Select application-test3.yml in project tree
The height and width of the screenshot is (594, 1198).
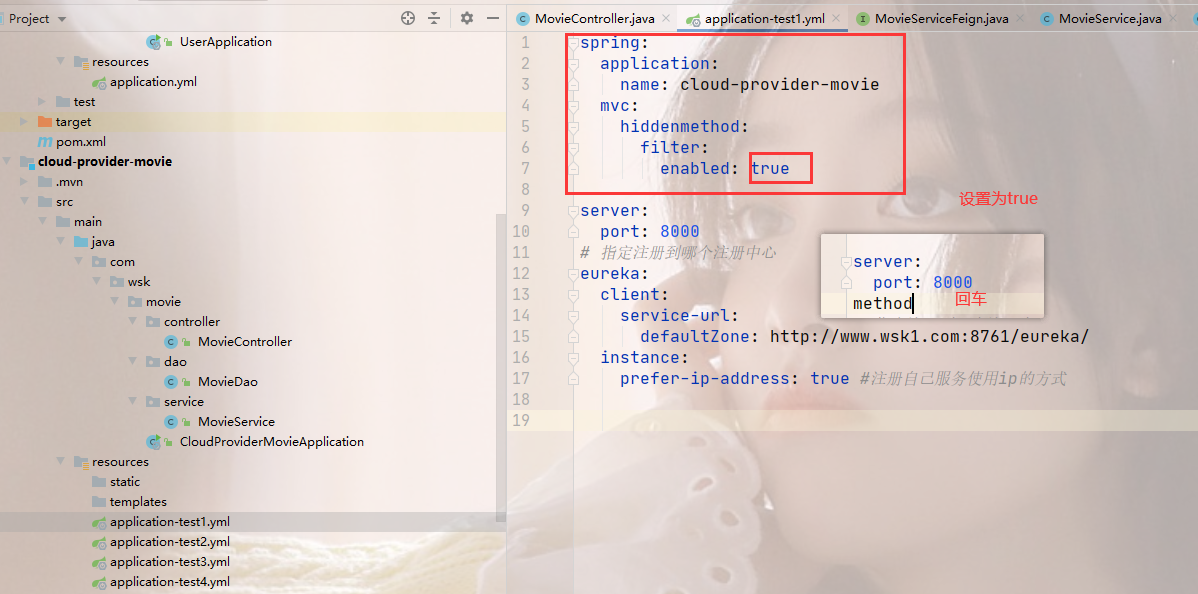[170, 562]
